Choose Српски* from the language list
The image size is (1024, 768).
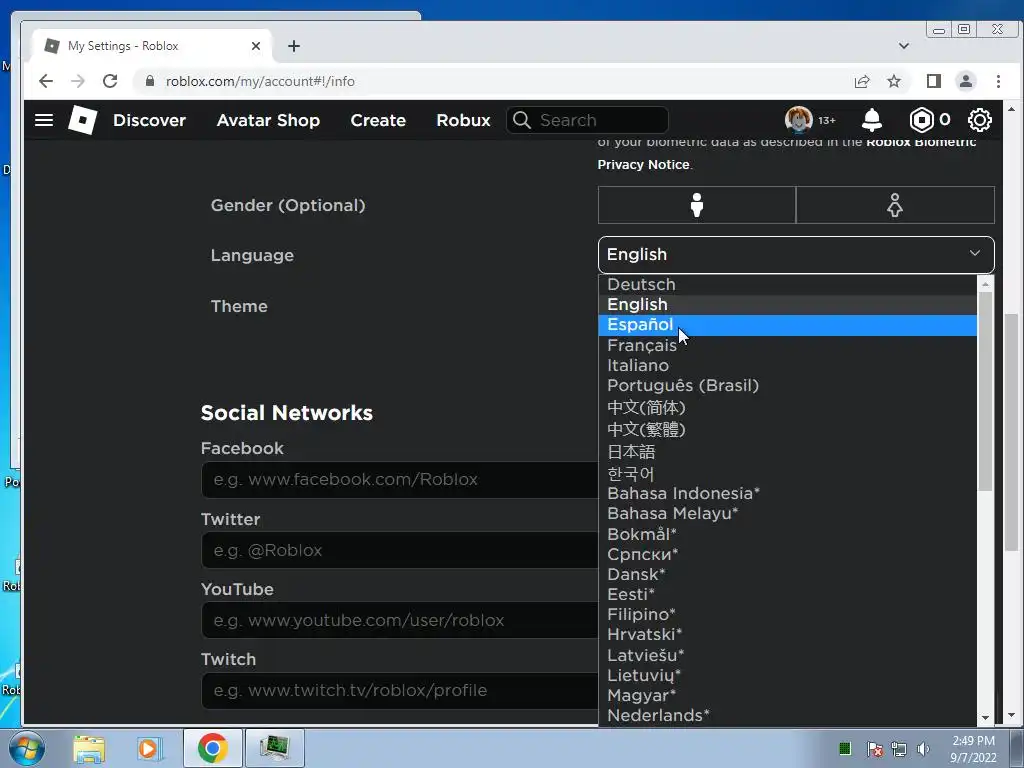click(788, 554)
